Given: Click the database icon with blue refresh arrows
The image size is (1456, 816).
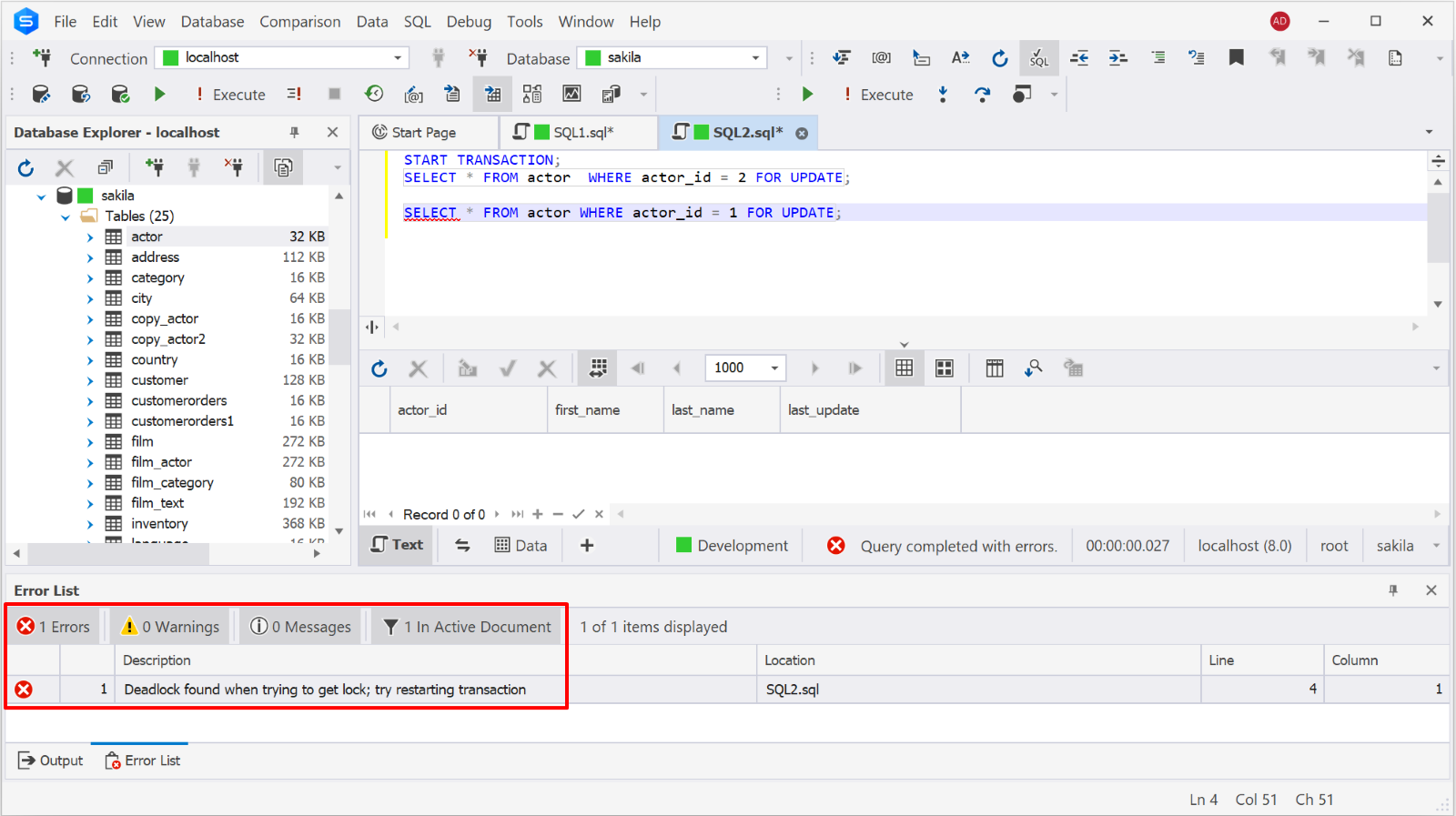Looking at the screenshot, I should pos(81,94).
